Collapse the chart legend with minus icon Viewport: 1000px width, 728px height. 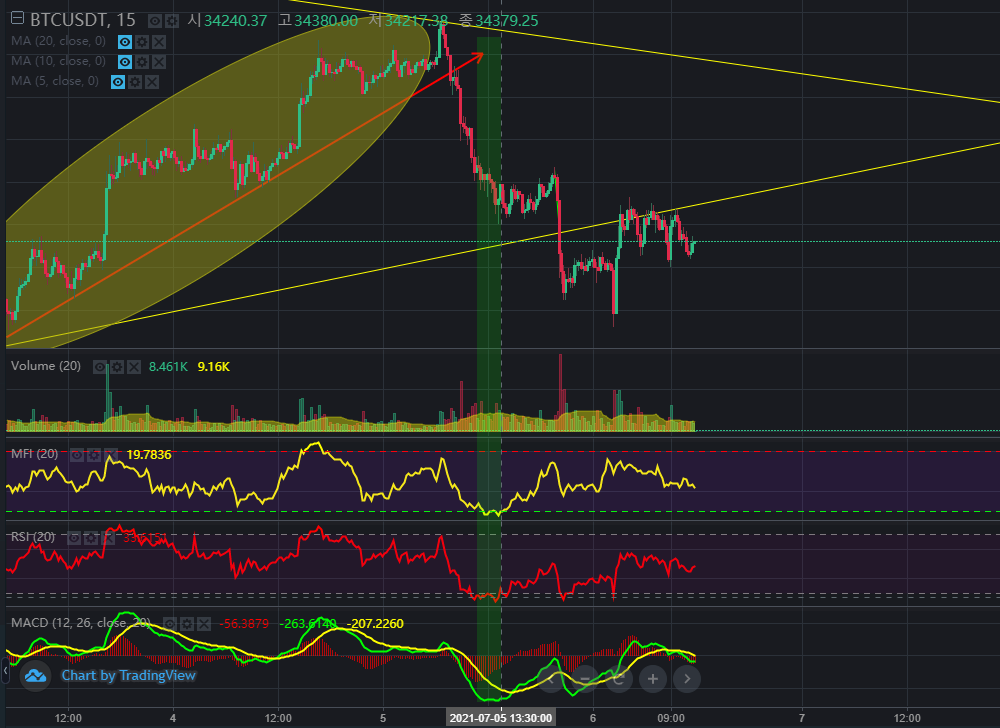coord(17,19)
